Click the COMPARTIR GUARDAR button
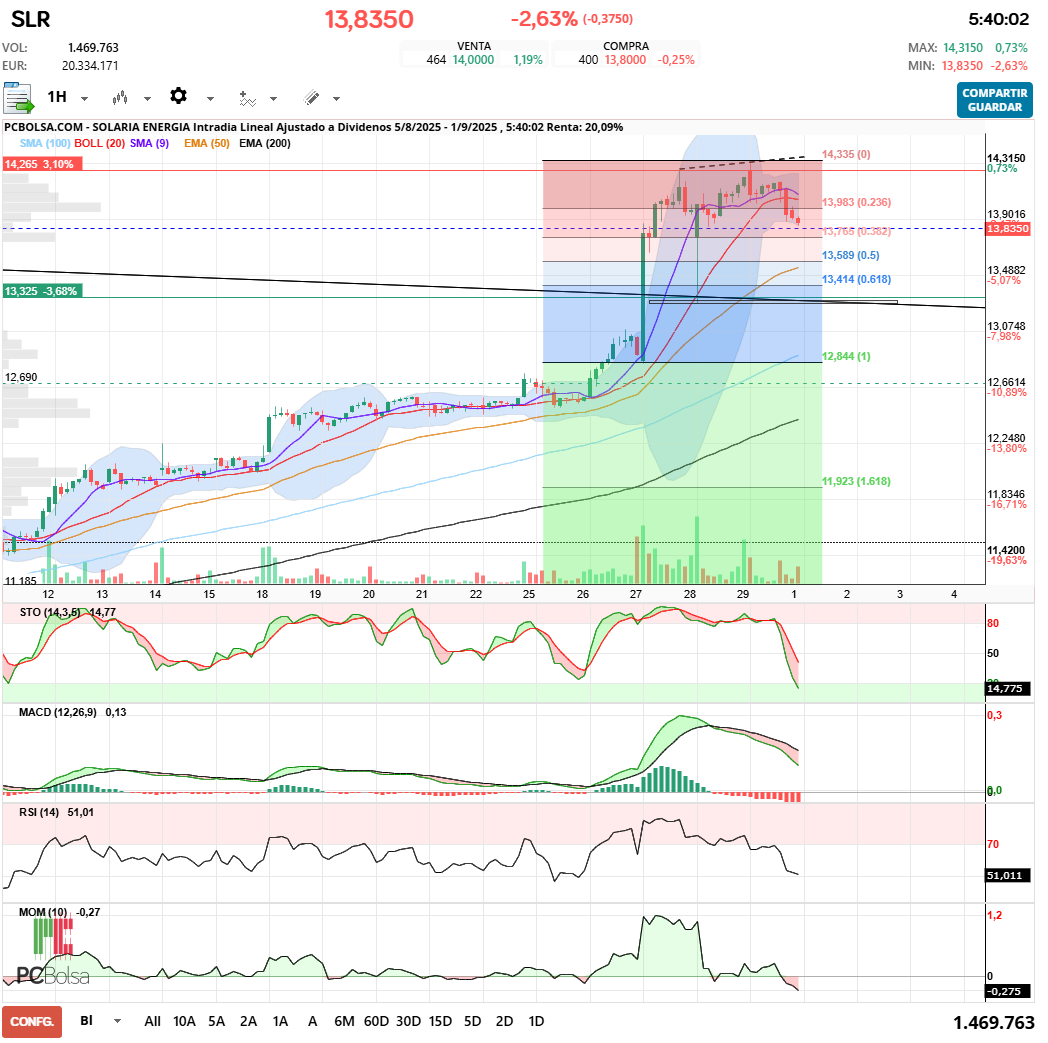The image size is (1048, 1043). click(x=995, y=100)
